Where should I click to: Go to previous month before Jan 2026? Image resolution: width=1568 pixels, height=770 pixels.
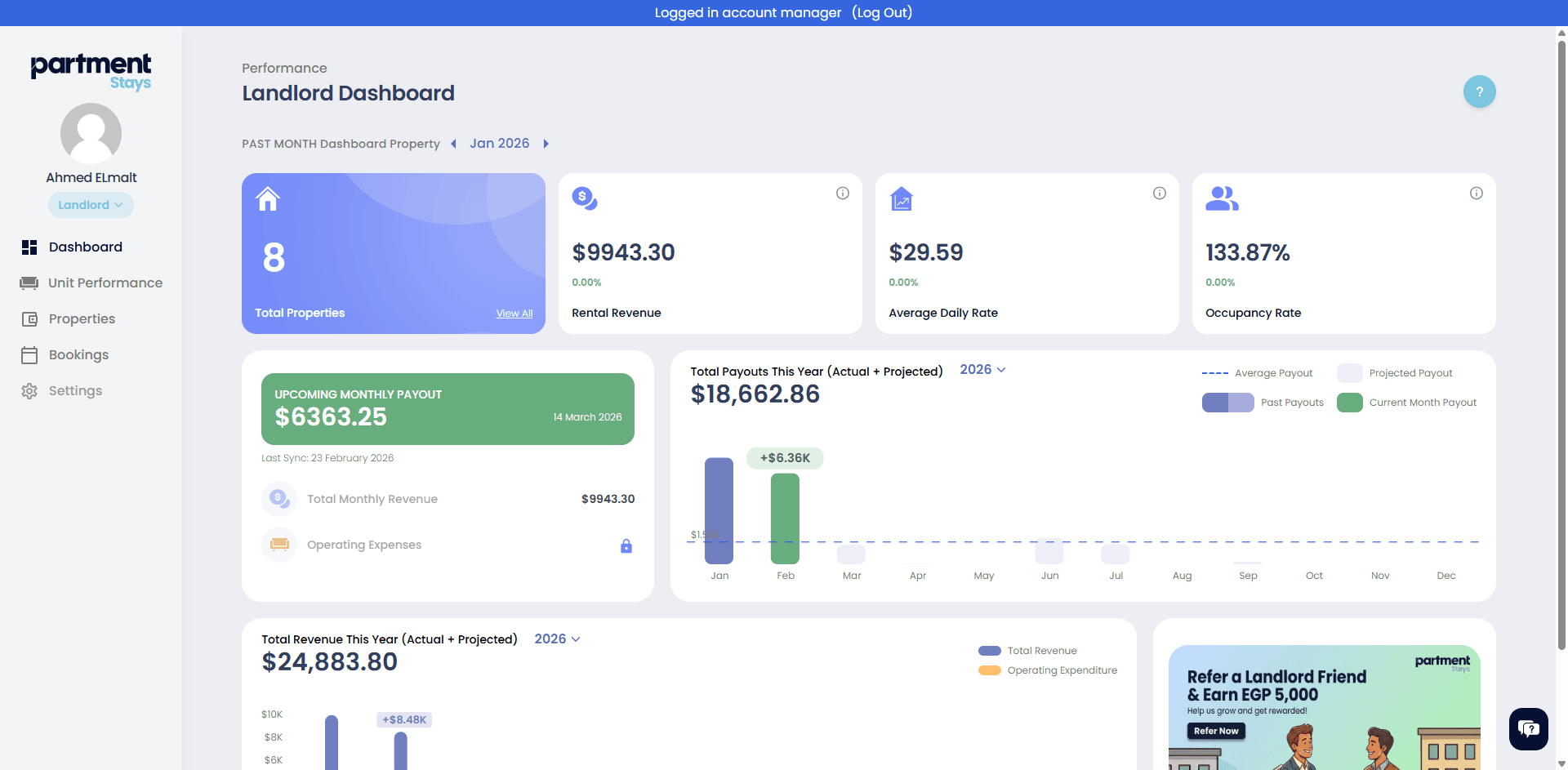coord(454,144)
